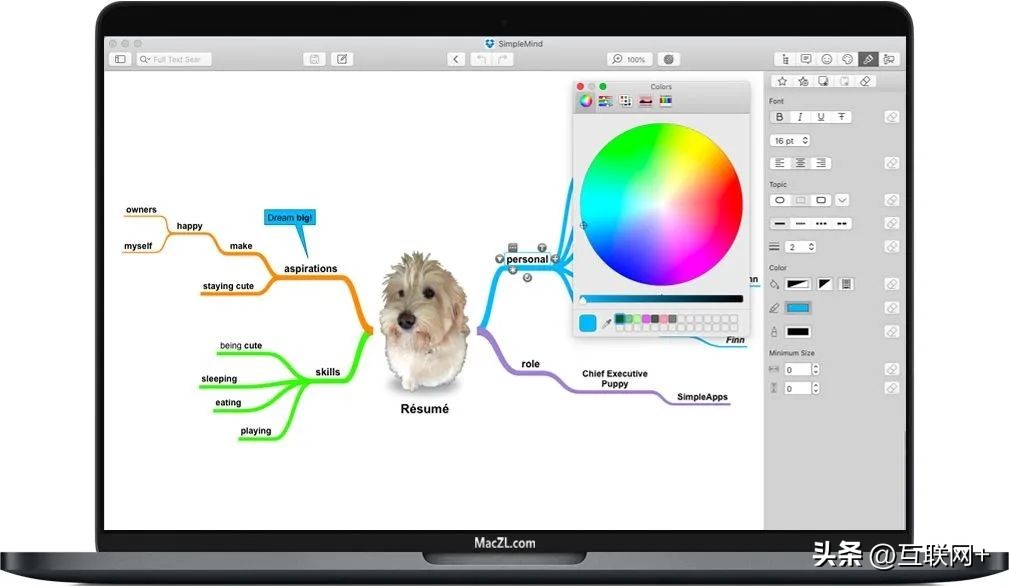Image resolution: width=1009 pixels, height=586 pixels.
Task: Select rounded rectangle topic shape
Action: pyautogui.click(x=821, y=200)
